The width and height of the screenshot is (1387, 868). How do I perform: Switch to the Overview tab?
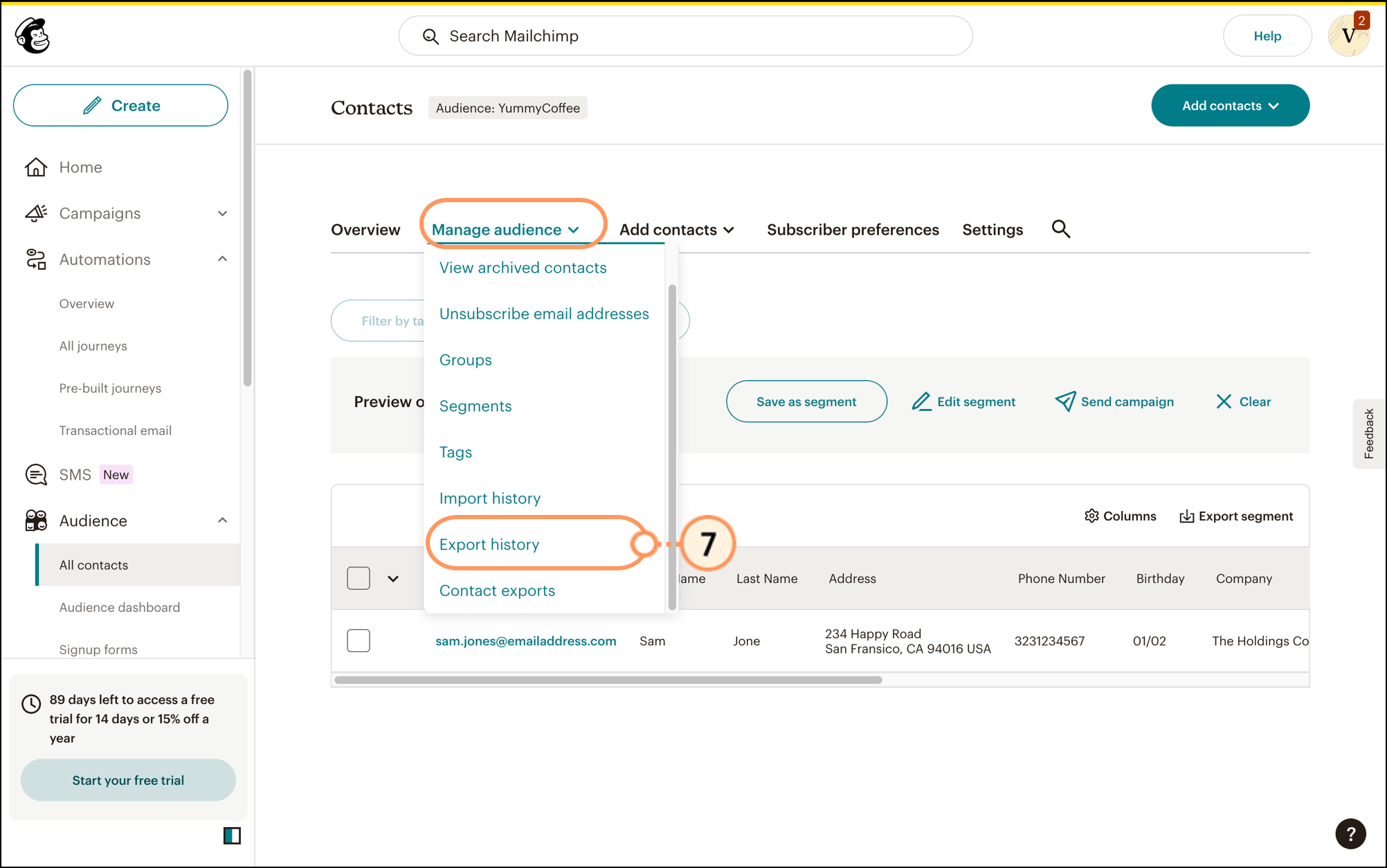(365, 230)
